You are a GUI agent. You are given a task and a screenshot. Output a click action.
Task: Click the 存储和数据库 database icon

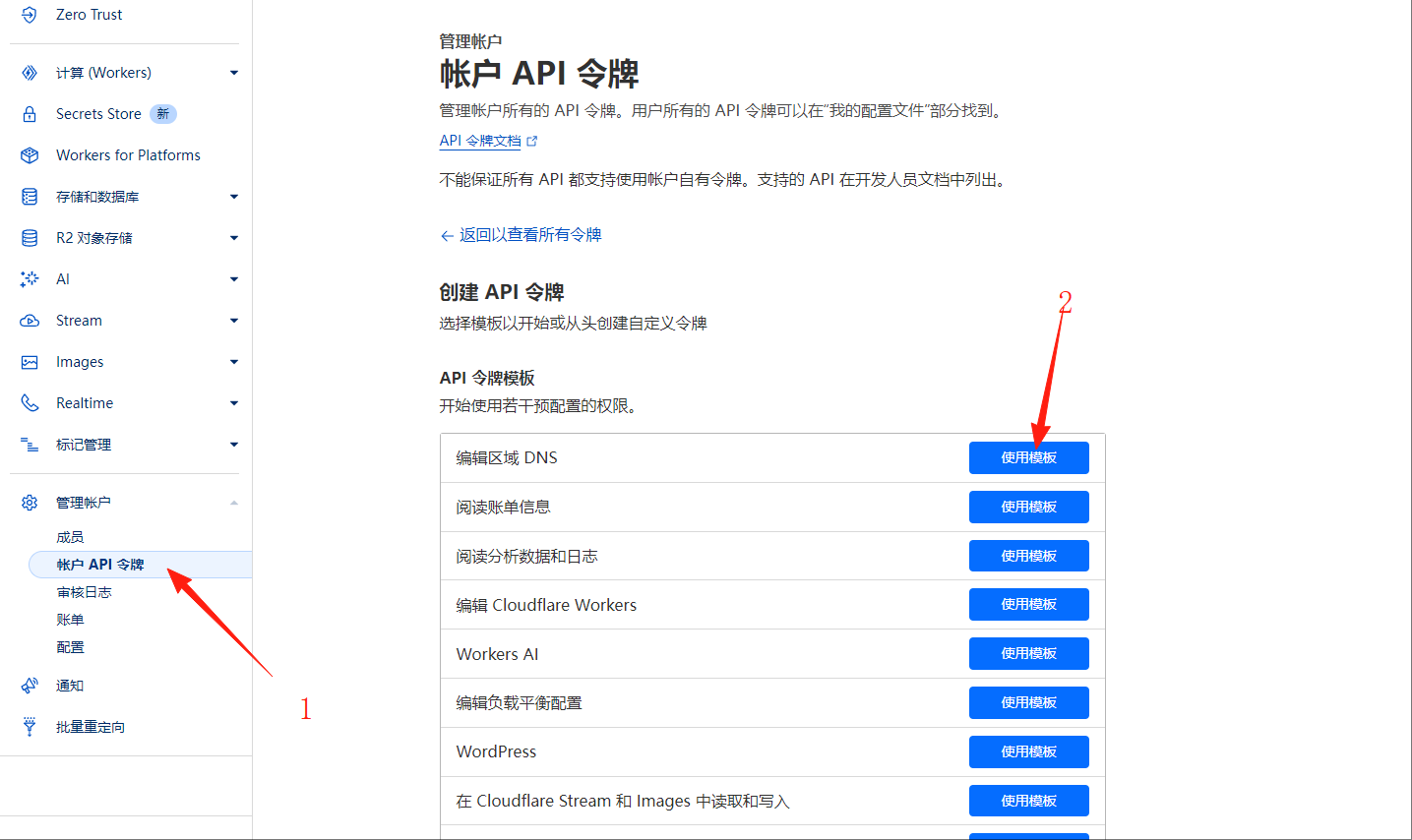[x=30, y=197]
